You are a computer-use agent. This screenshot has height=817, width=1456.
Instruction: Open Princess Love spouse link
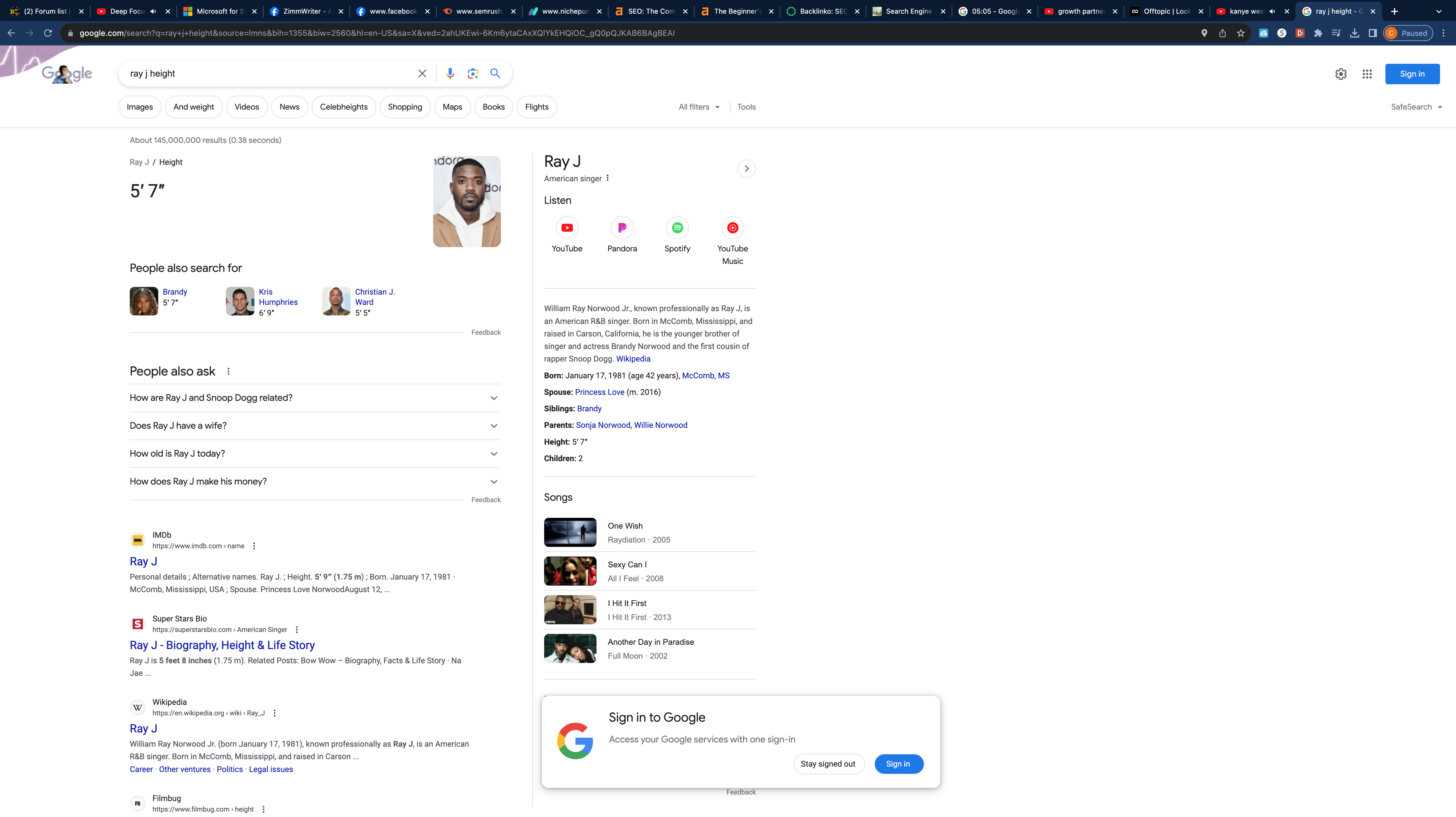[600, 392]
